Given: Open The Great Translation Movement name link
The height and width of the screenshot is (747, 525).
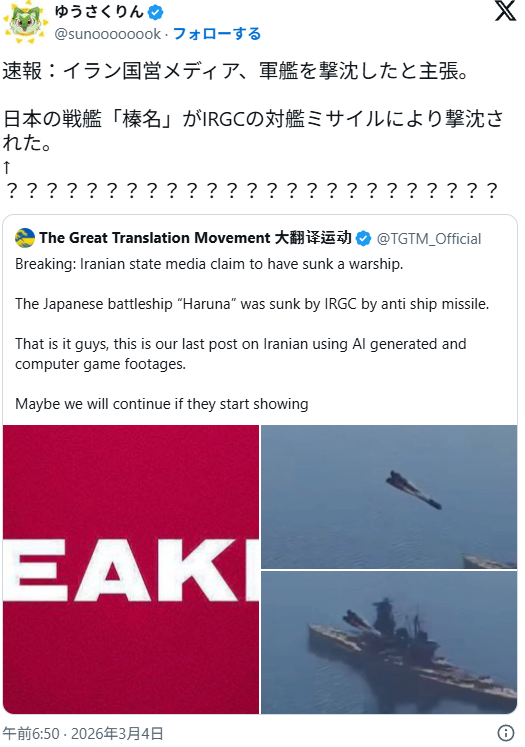Looking at the screenshot, I should click(x=195, y=238).
